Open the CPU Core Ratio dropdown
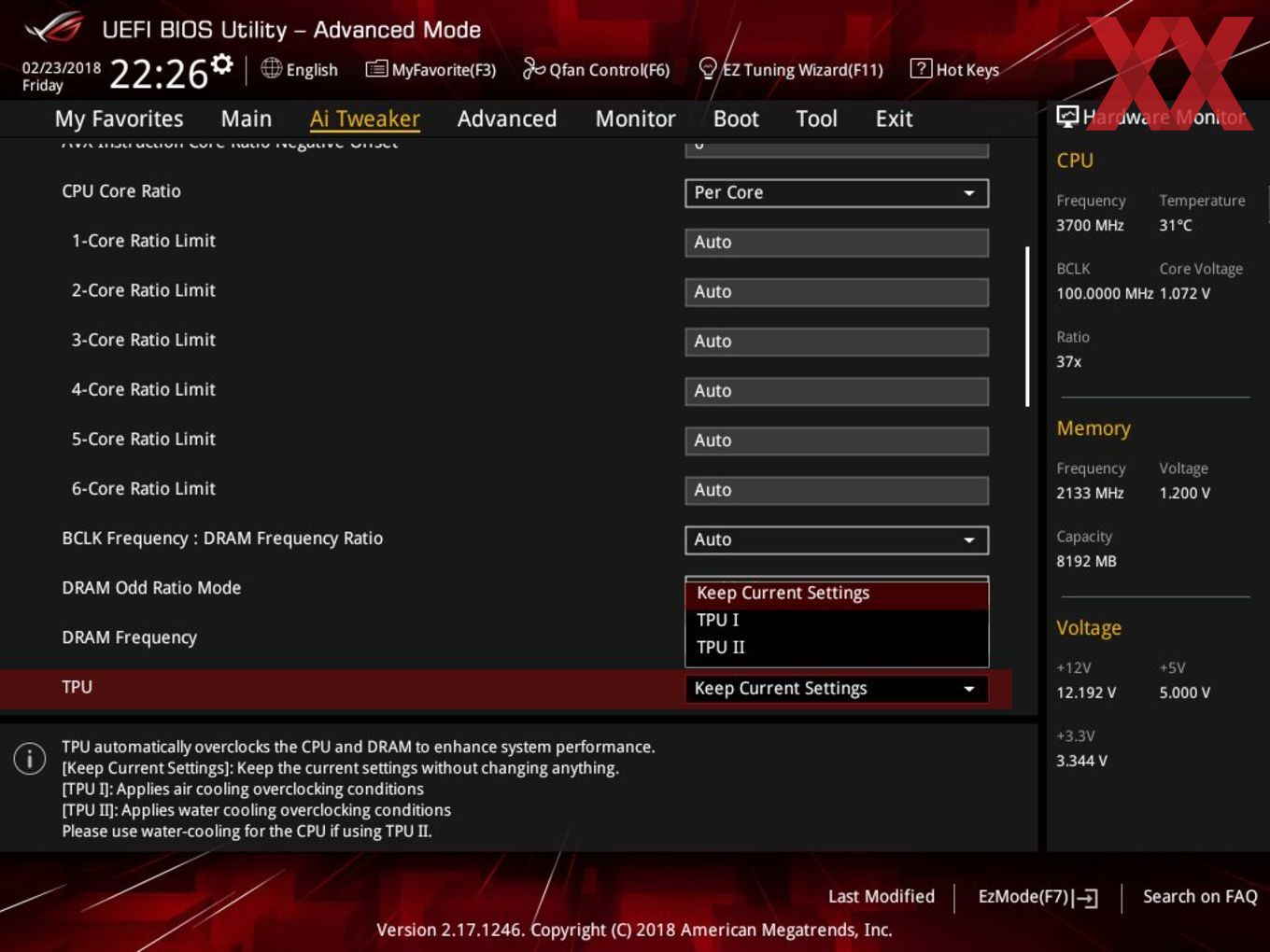 [x=837, y=193]
